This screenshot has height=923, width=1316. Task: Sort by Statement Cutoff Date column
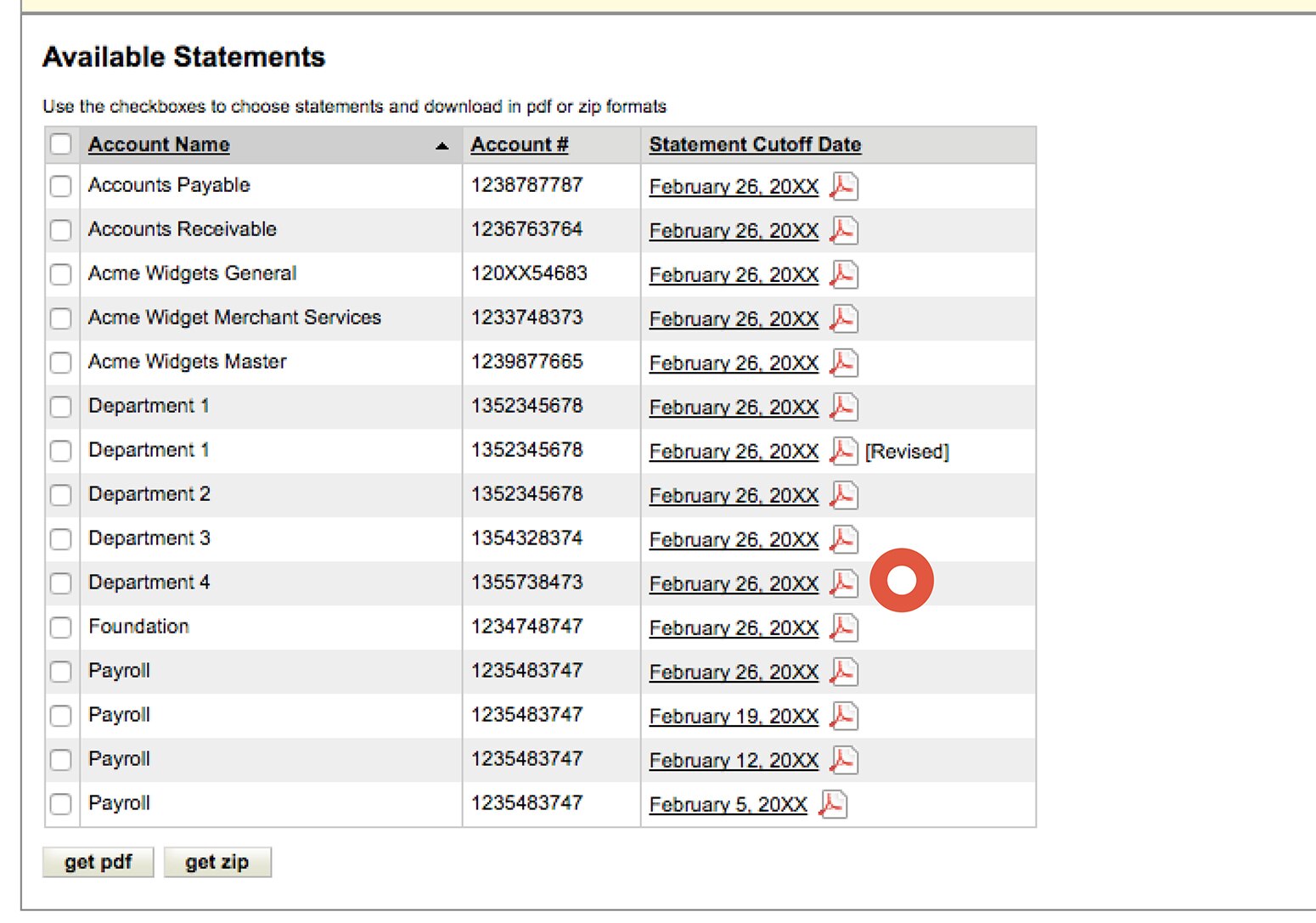[x=754, y=144]
